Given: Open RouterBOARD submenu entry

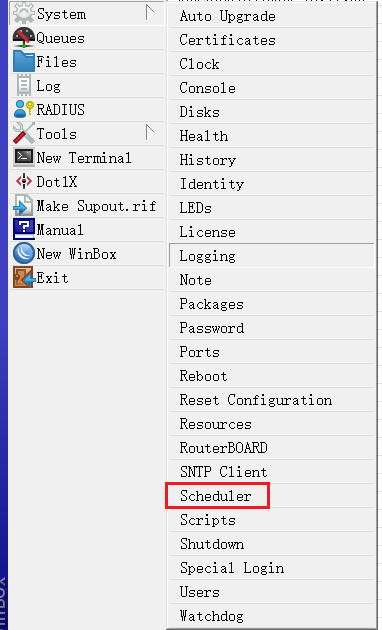Looking at the screenshot, I should [272, 448].
